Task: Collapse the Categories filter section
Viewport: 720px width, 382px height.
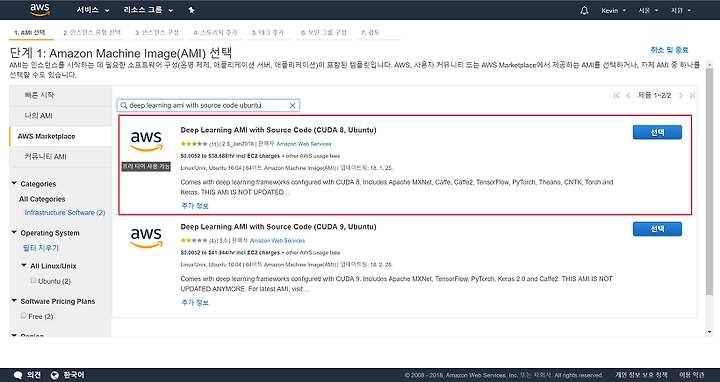Action: point(14,184)
